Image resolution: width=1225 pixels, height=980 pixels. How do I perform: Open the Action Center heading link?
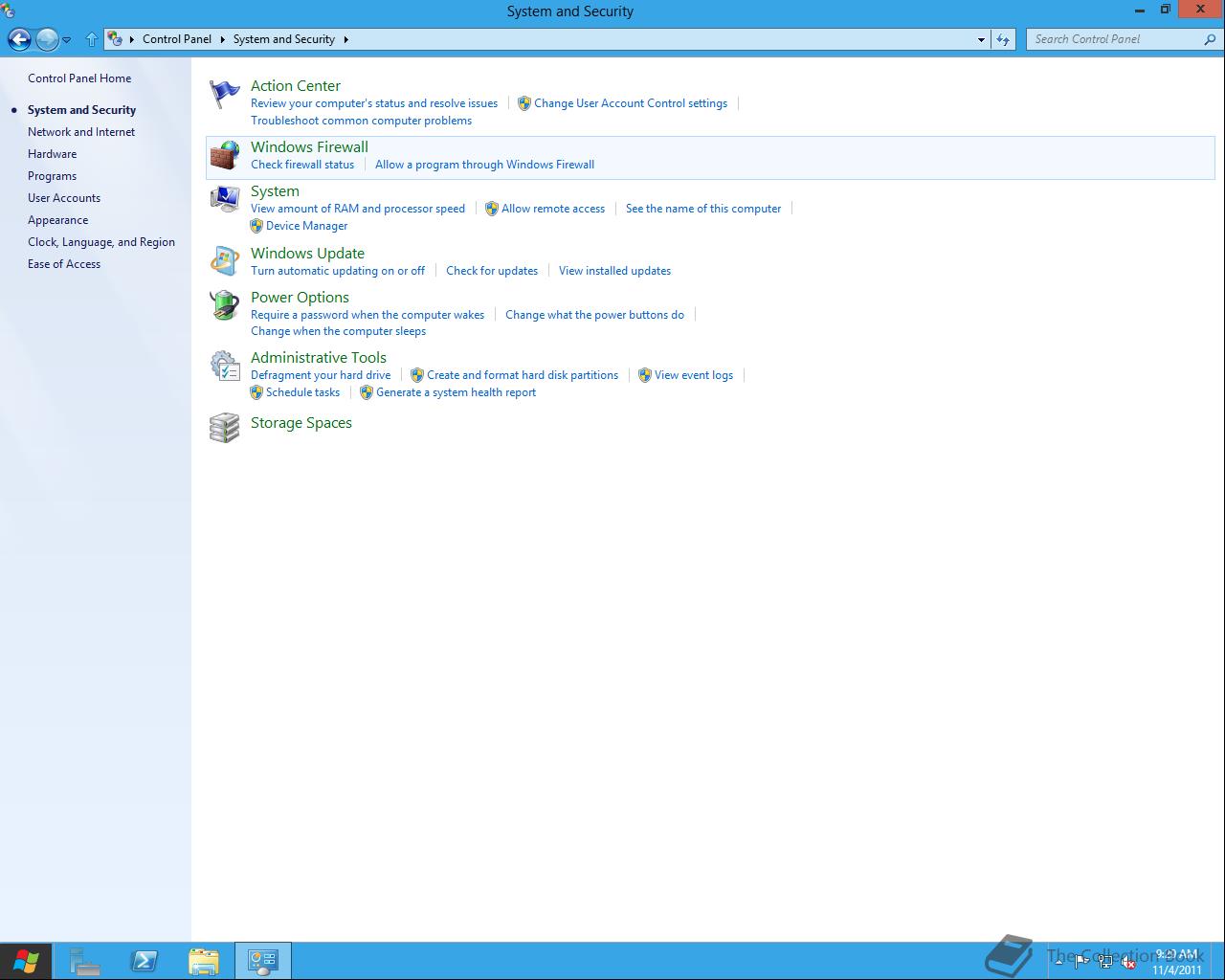[296, 85]
